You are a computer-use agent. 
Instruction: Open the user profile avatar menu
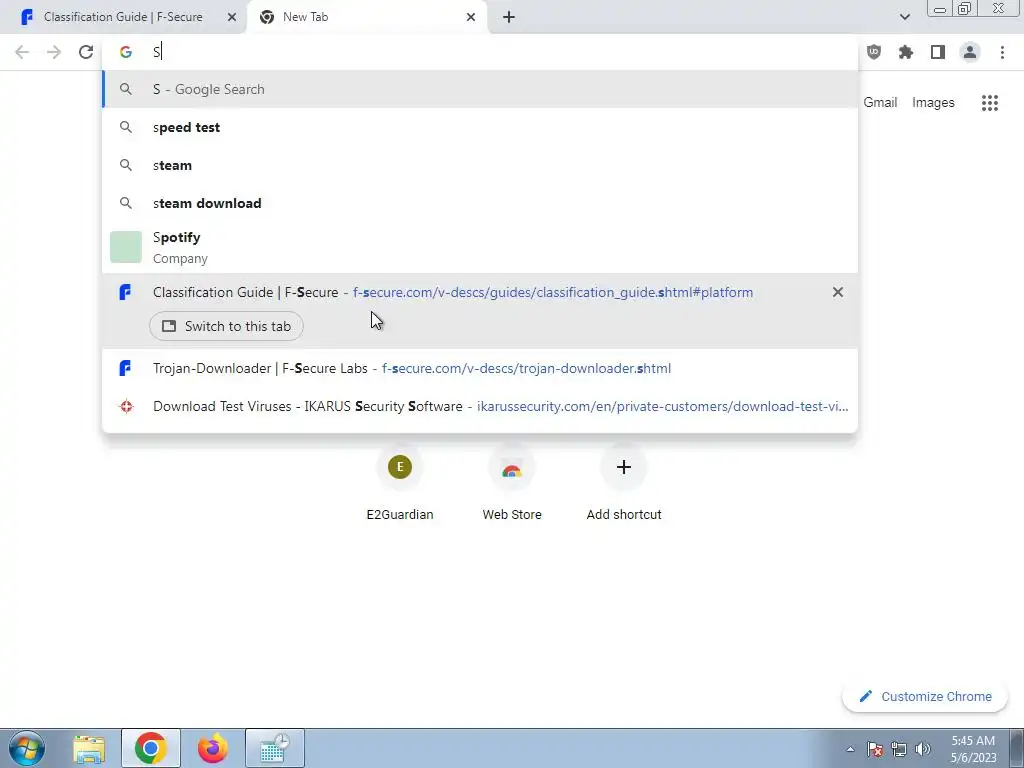click(970, 52)
